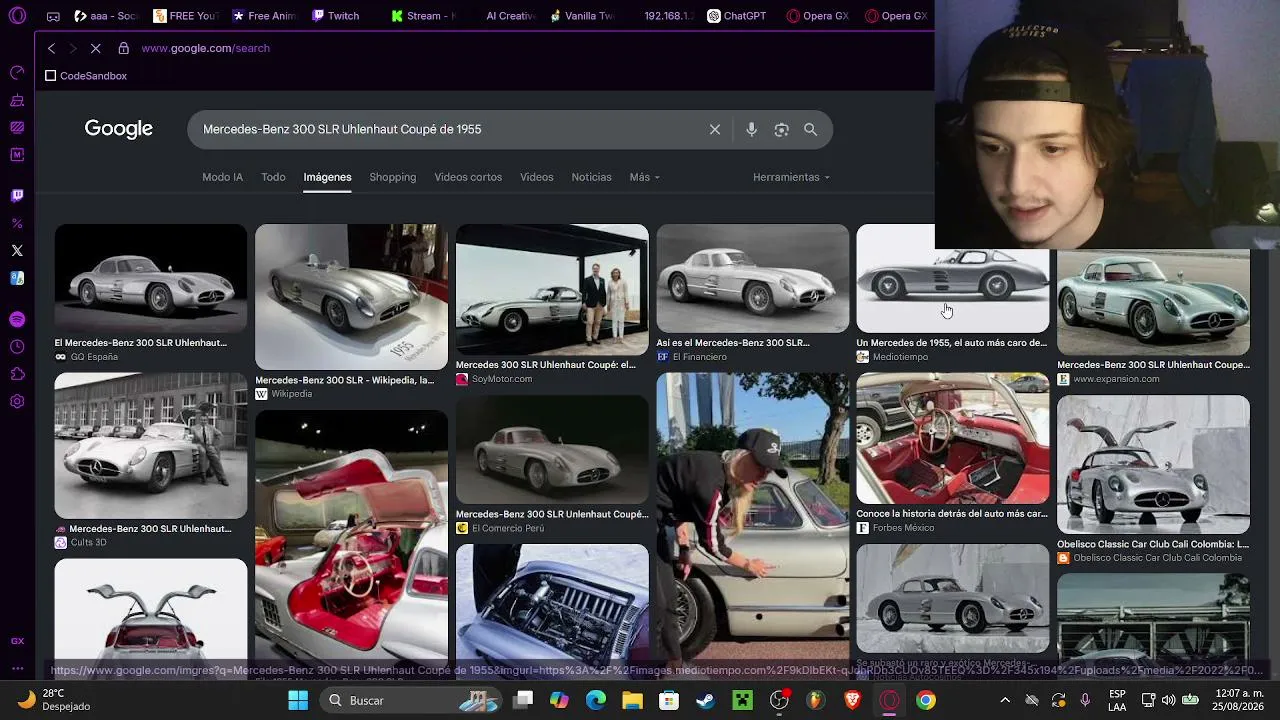Screen dimensions: 1280x720
Task: Select the Videos cortos tab
Action: [468, 177]
